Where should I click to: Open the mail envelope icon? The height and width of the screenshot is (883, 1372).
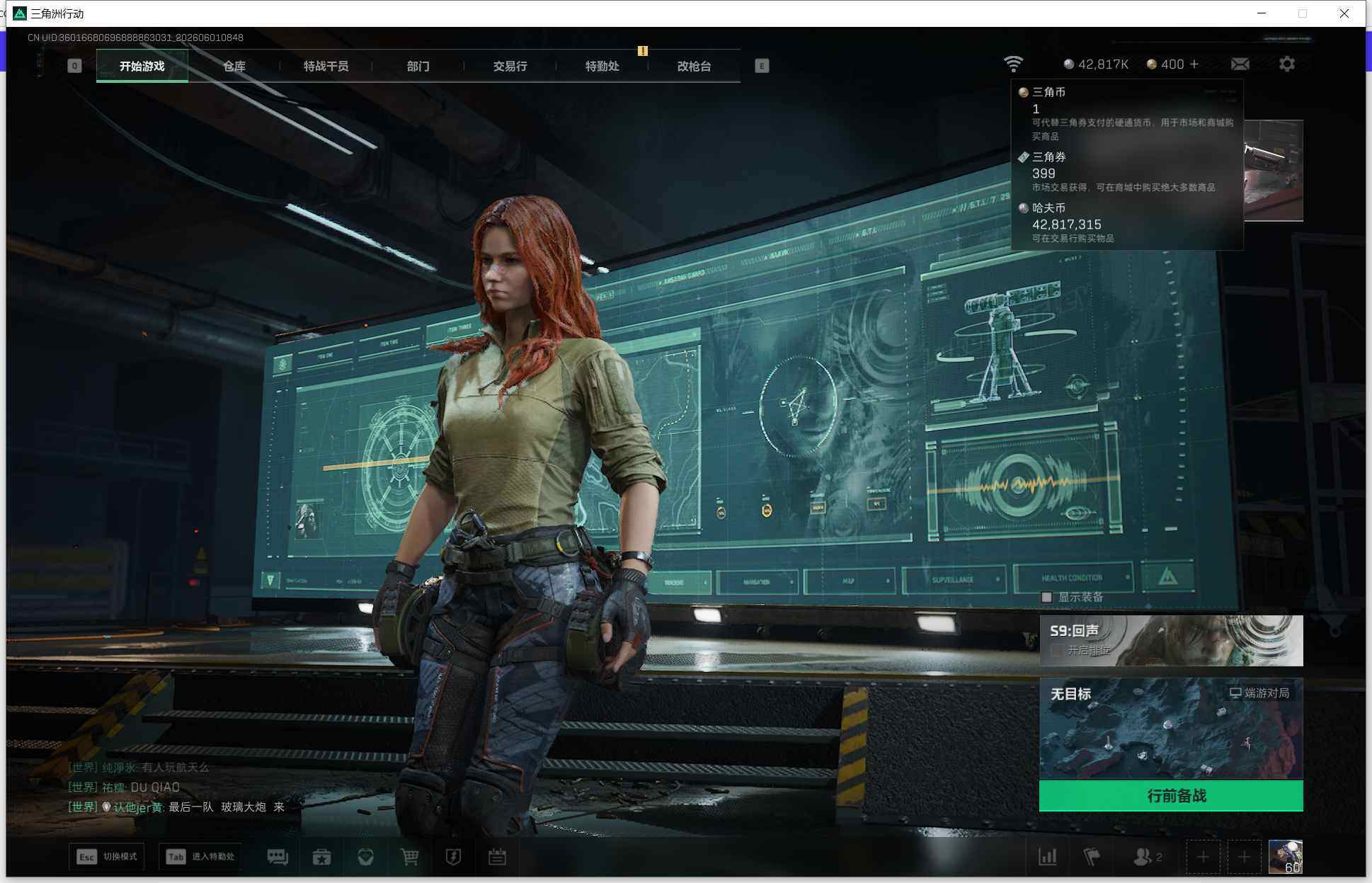click(x=1240, y=64)
